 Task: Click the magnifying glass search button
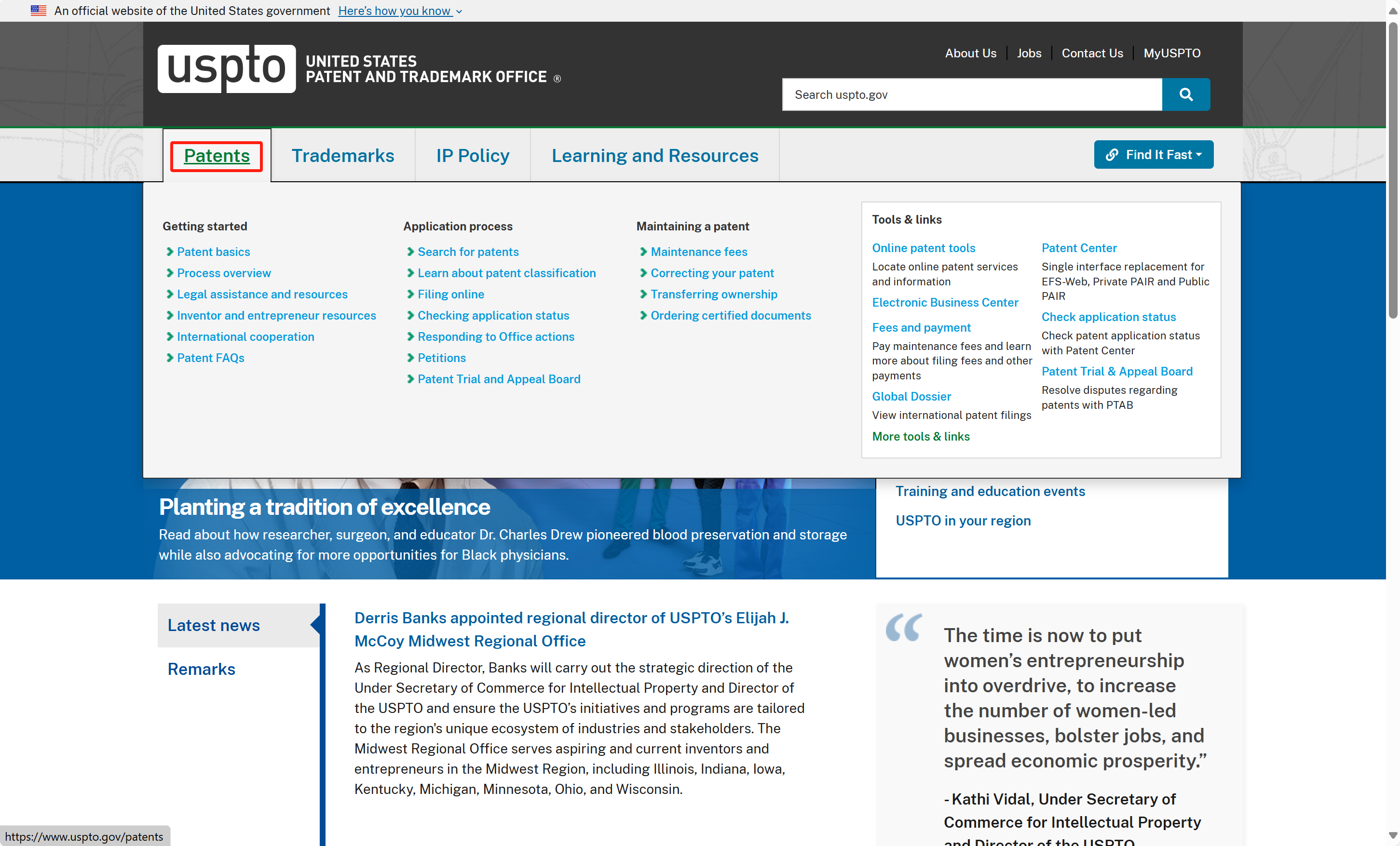point(1185,94)
